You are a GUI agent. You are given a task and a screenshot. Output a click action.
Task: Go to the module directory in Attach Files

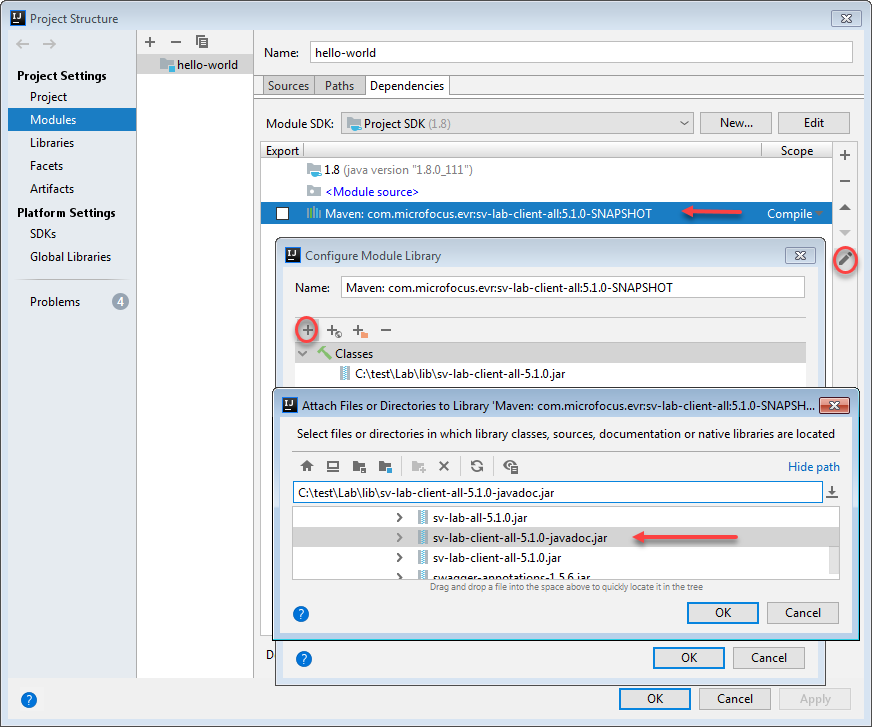385,466
